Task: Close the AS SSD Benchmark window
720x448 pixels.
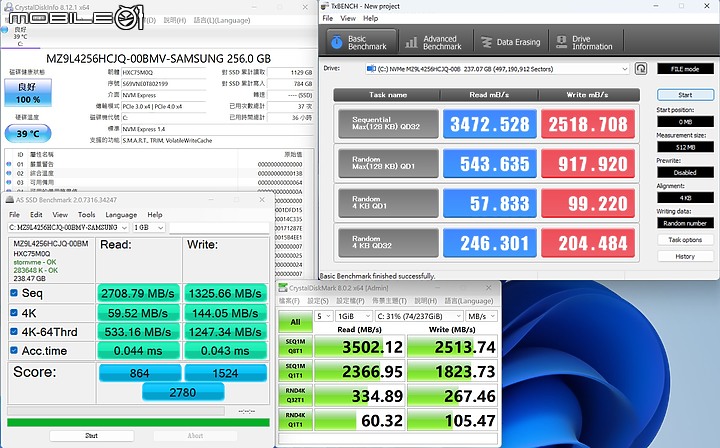Action: click(262, 200)
